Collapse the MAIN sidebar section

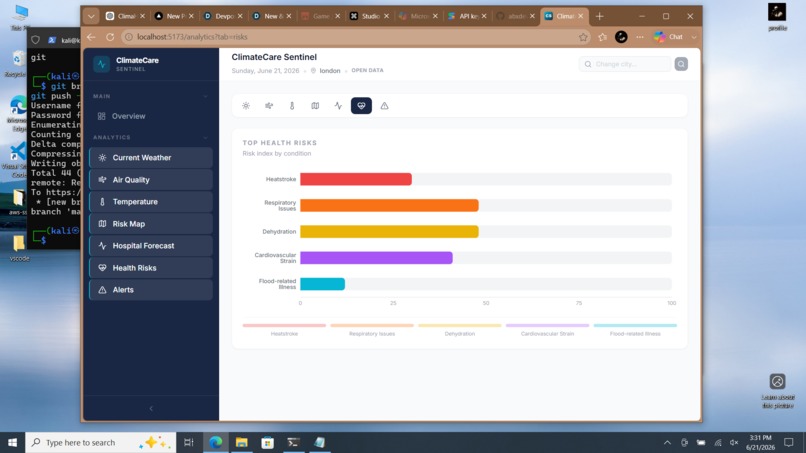(206, 96)
